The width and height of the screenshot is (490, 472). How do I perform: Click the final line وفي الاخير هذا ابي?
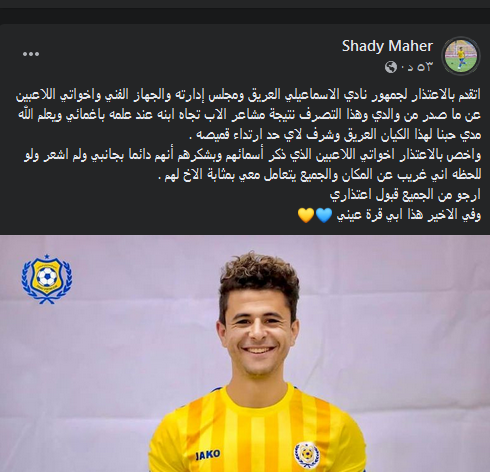pyautogui.click(x=409, y=215)
